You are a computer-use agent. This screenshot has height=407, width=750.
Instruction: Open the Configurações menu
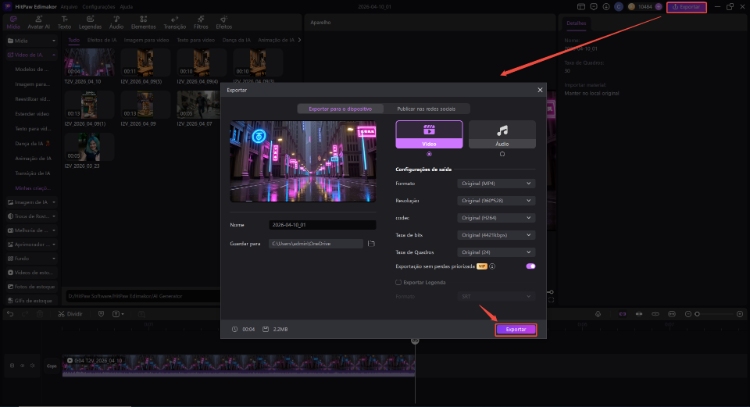(99, 7)
